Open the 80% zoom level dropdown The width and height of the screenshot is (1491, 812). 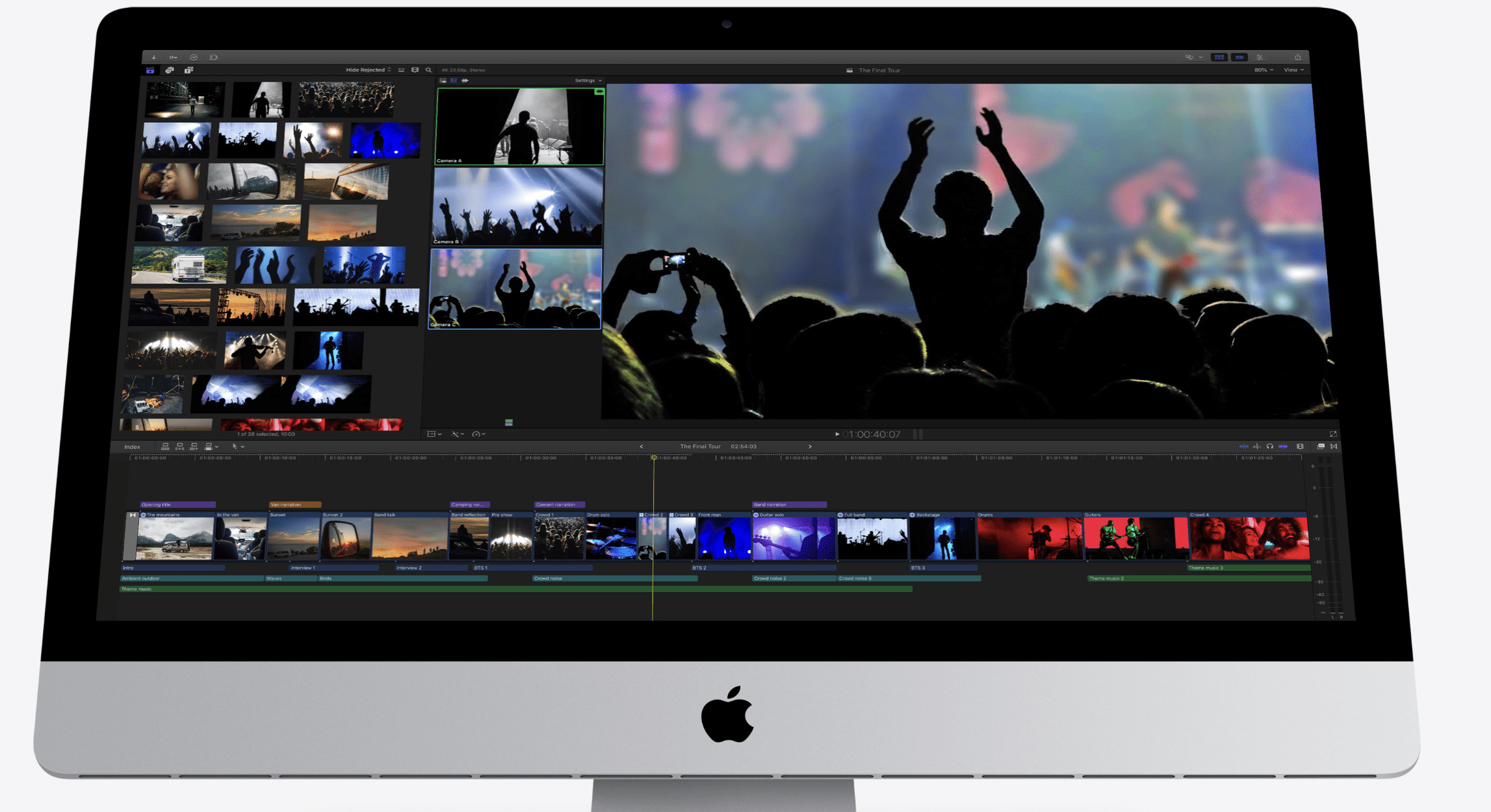(x=1263, y=70)
